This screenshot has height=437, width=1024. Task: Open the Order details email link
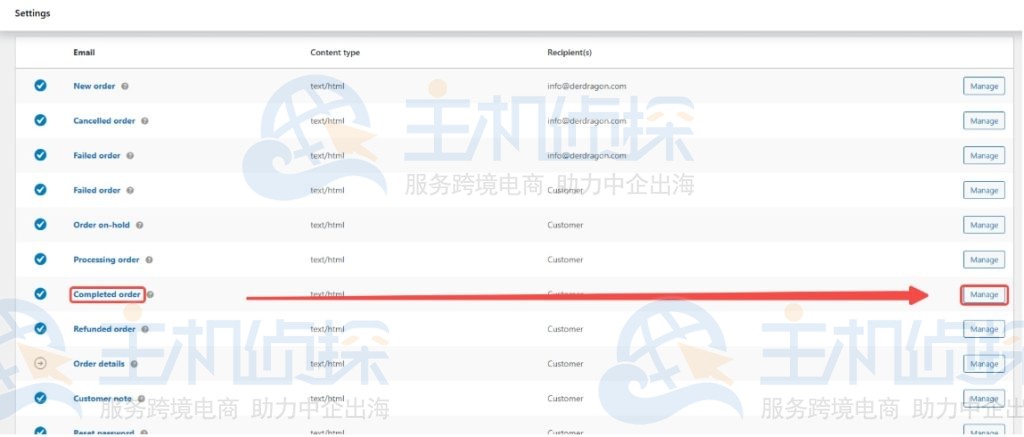tap(99, 364)
